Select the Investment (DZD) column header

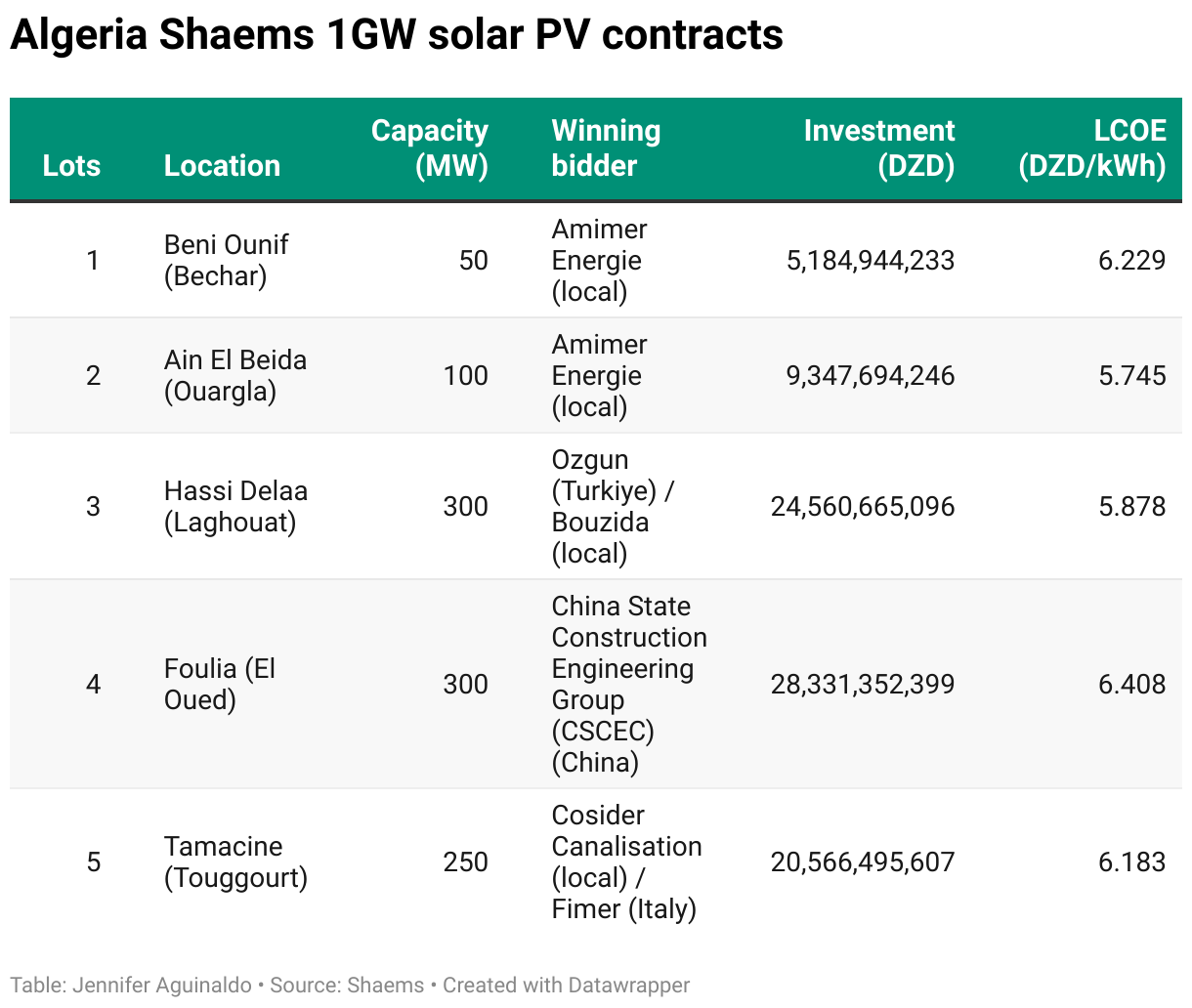878,148
